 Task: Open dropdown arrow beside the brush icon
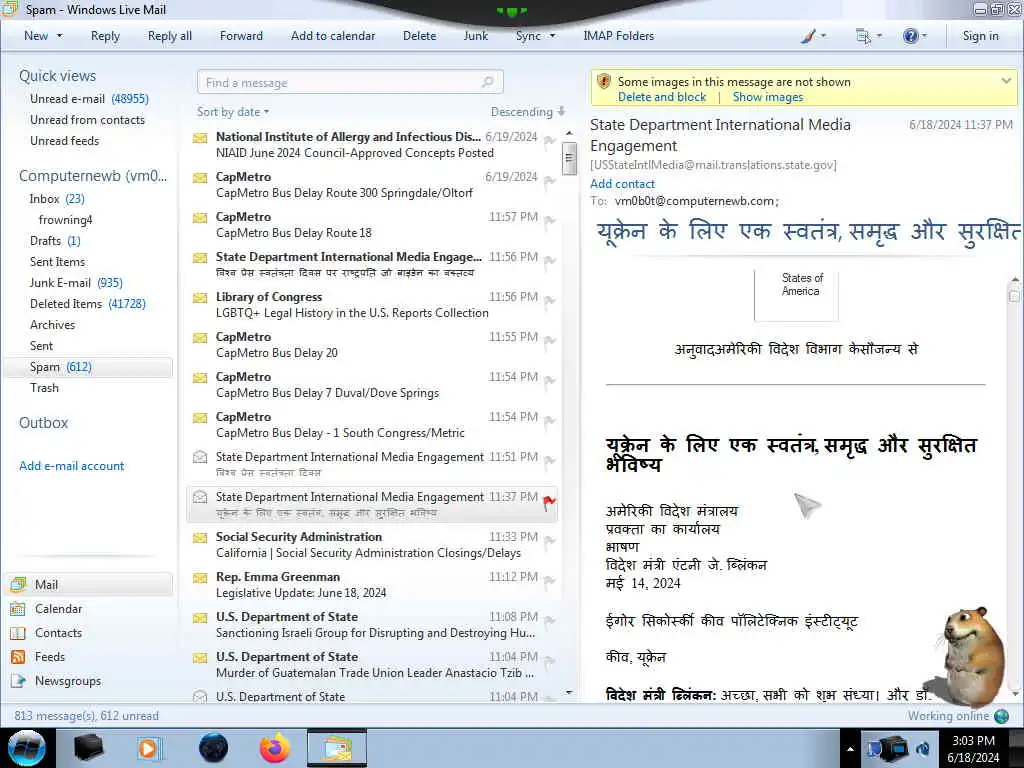823,37
